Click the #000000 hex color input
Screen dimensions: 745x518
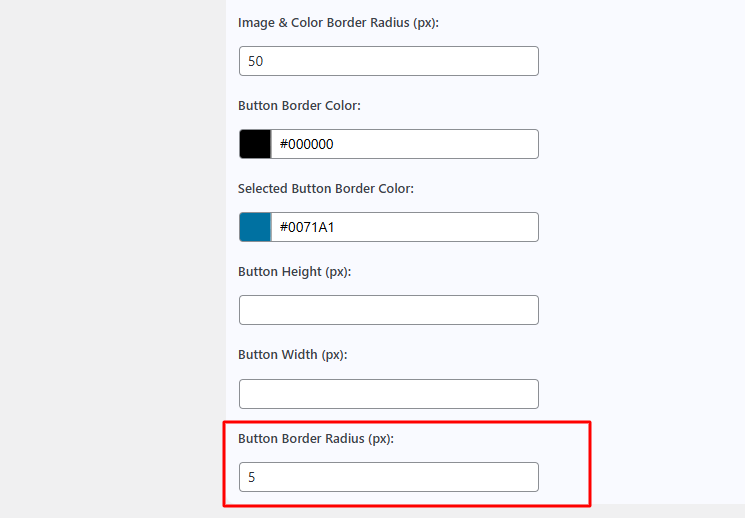coord(404,144)
